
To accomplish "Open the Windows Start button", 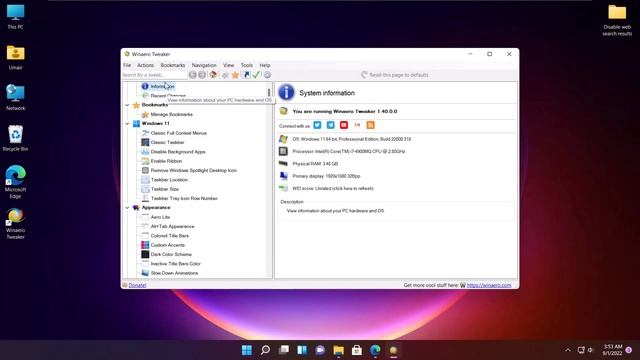I will pos(247,350).
